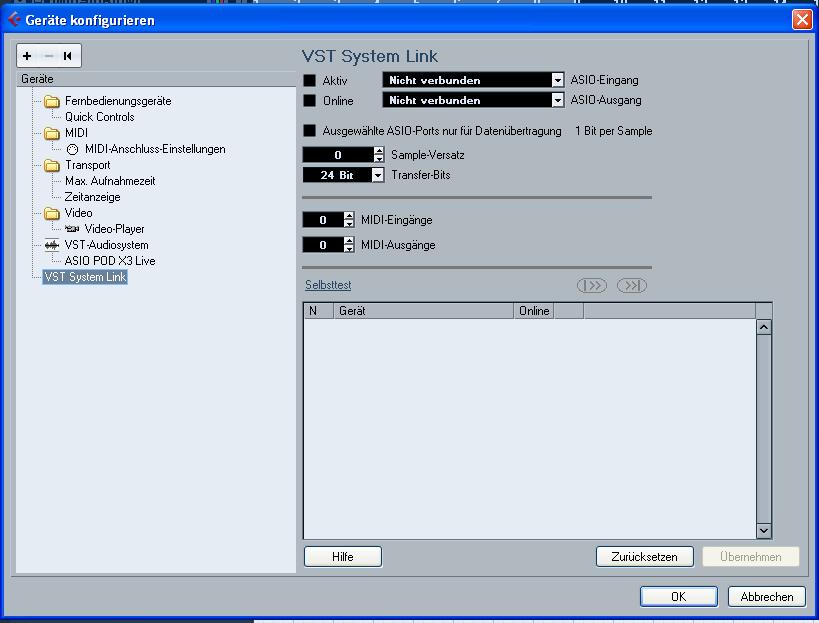This screenshot has width=819, height=623.
Task: Click the first self-test transport icon
Action: pos(592,285)
